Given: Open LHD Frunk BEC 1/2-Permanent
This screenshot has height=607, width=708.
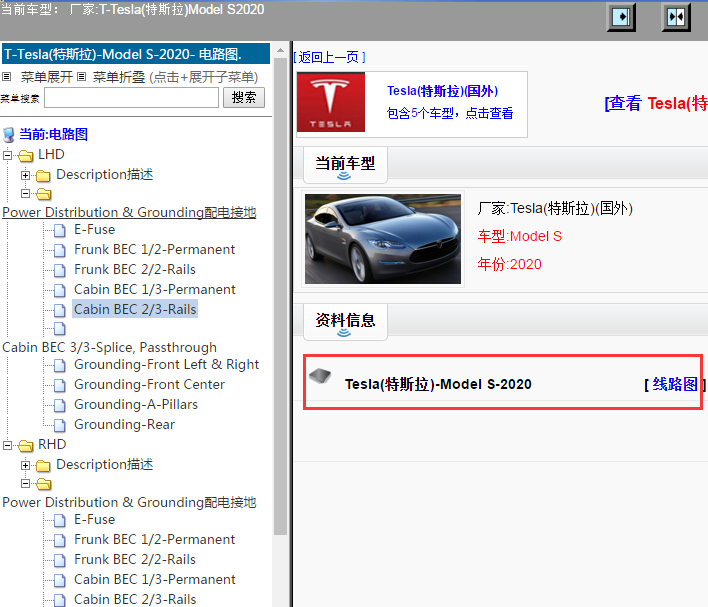Looking at the screenshot, I should 154,249.
